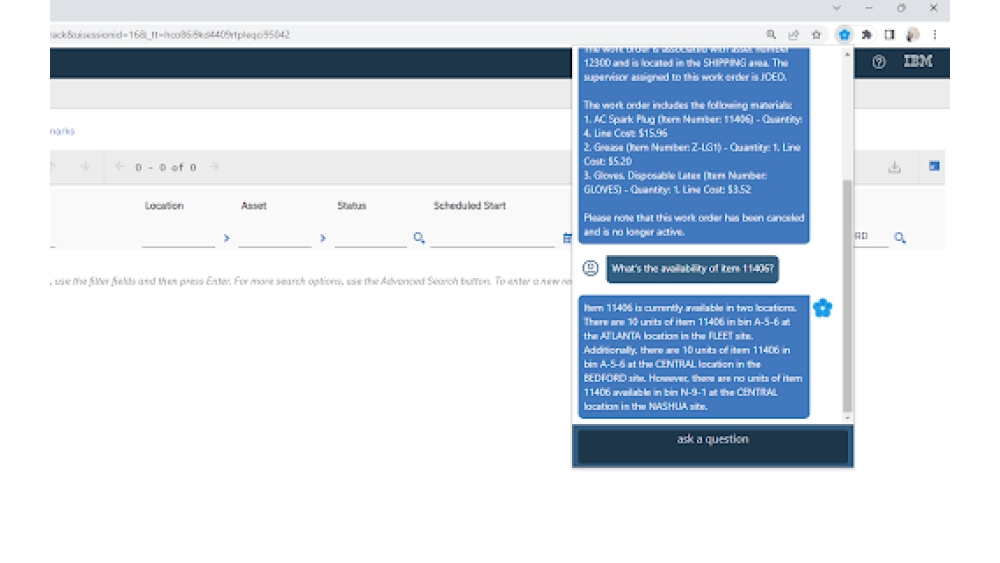The image size is (1000, 563).
Task: Bookmark this page with the star icon
Action: [817, 34]
